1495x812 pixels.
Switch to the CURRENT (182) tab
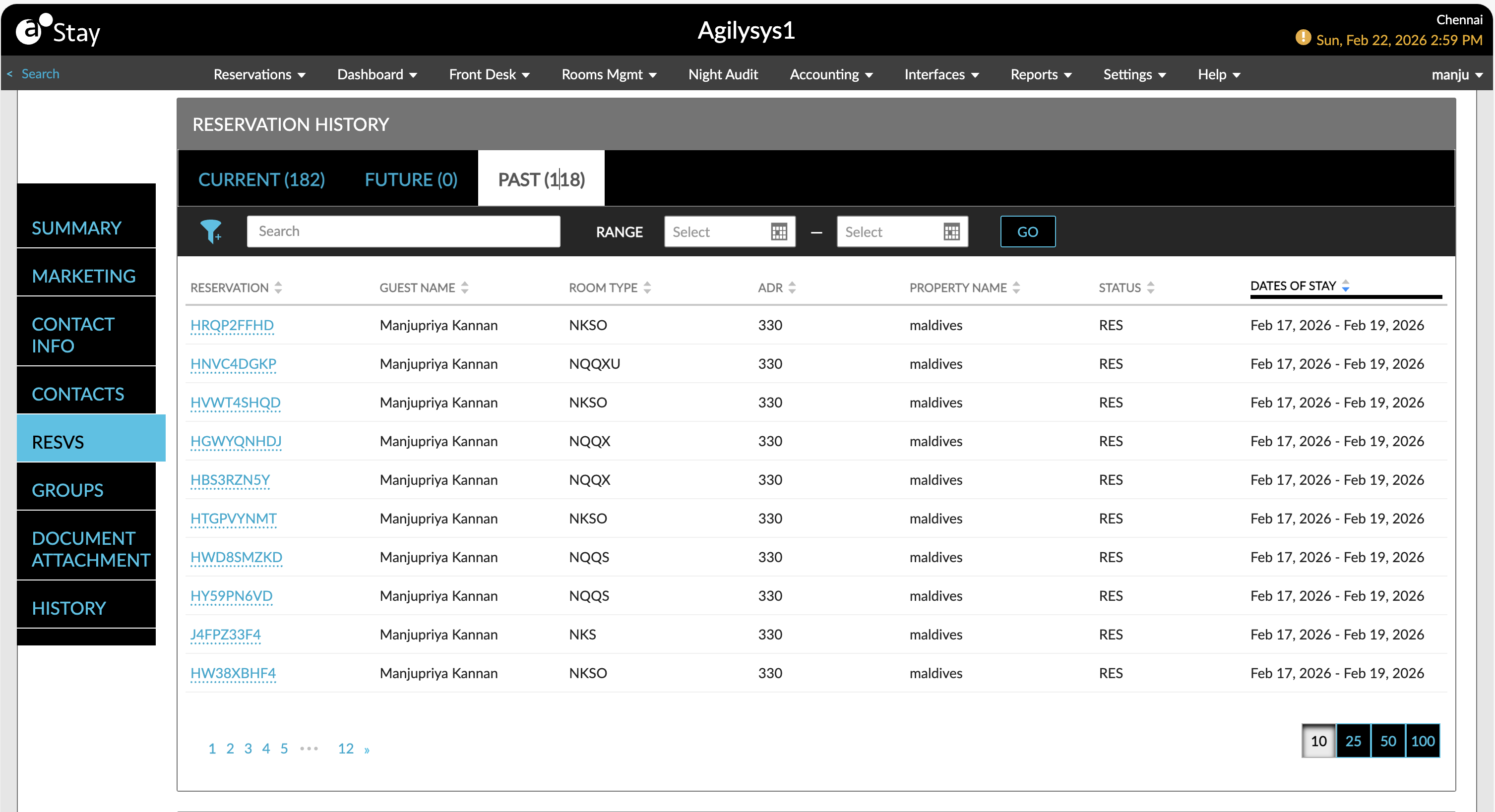(261, 179)
